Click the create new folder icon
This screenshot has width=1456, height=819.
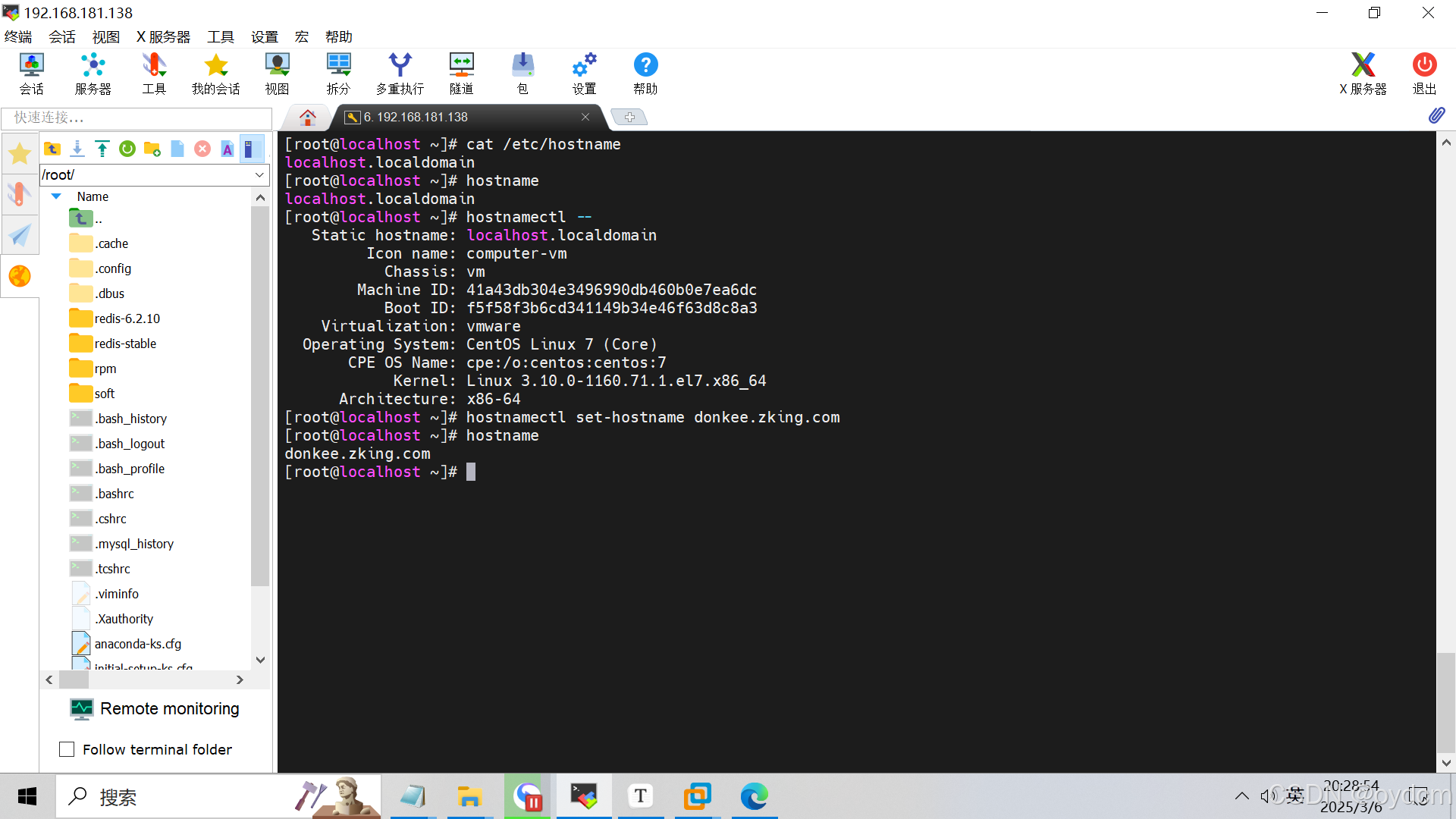point(152,149)
